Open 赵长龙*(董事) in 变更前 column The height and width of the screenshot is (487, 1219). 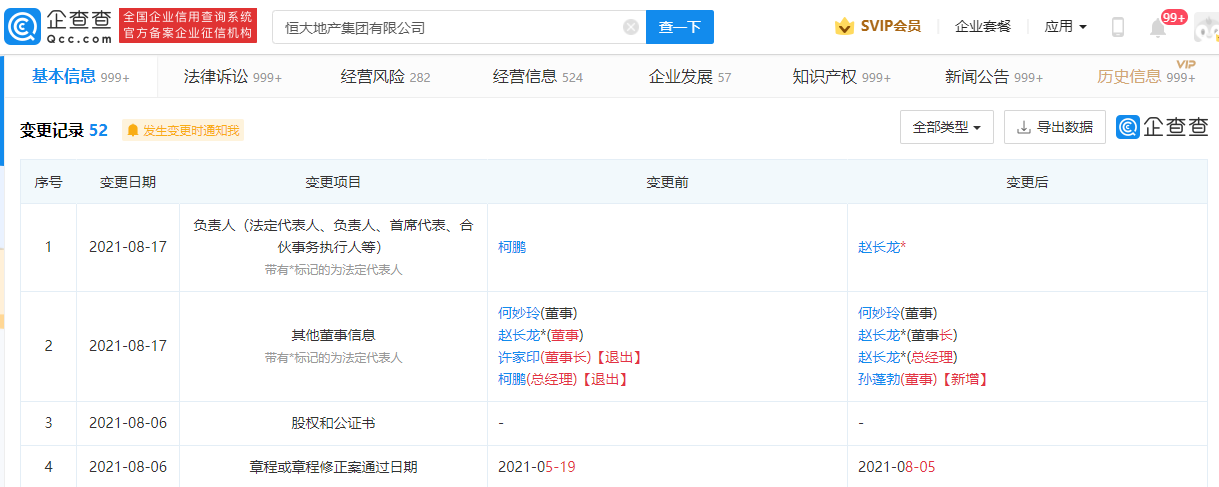(x=541, y=335)
